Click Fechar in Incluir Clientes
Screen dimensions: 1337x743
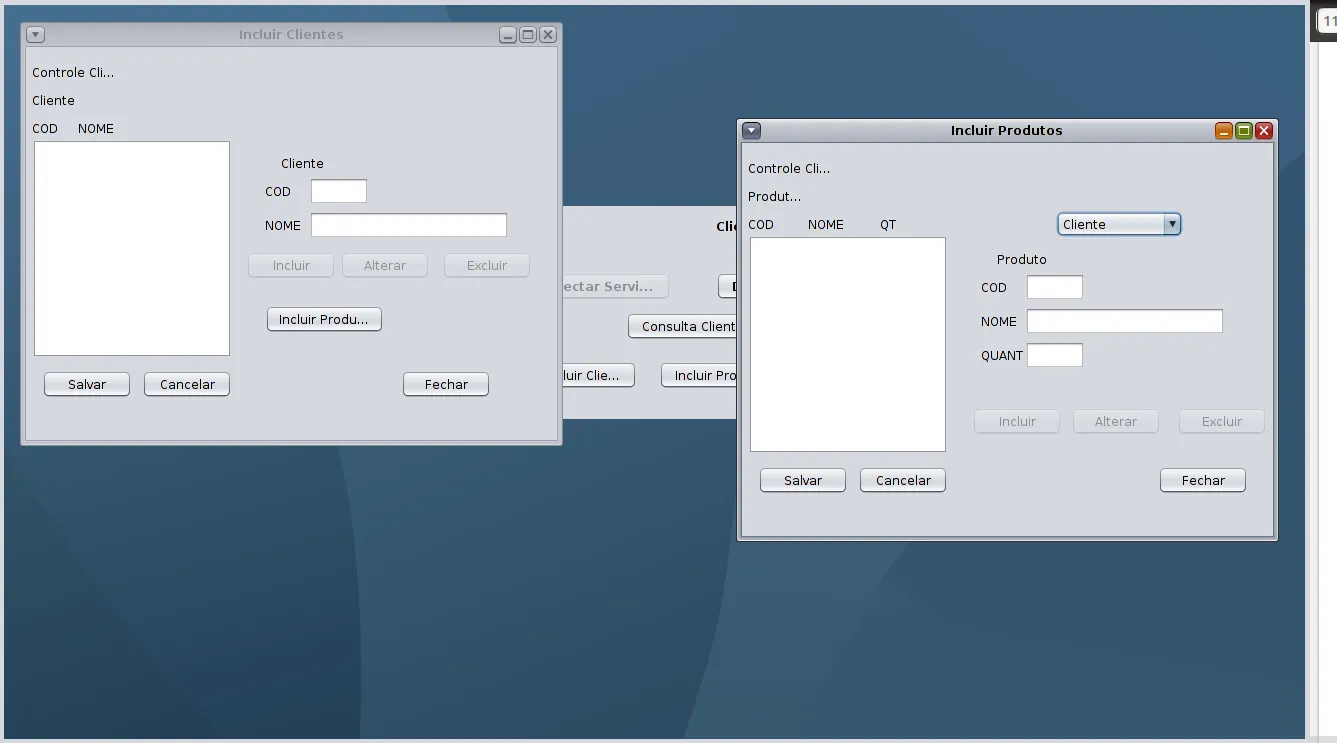pyautogui.click(x=446, y=384)
